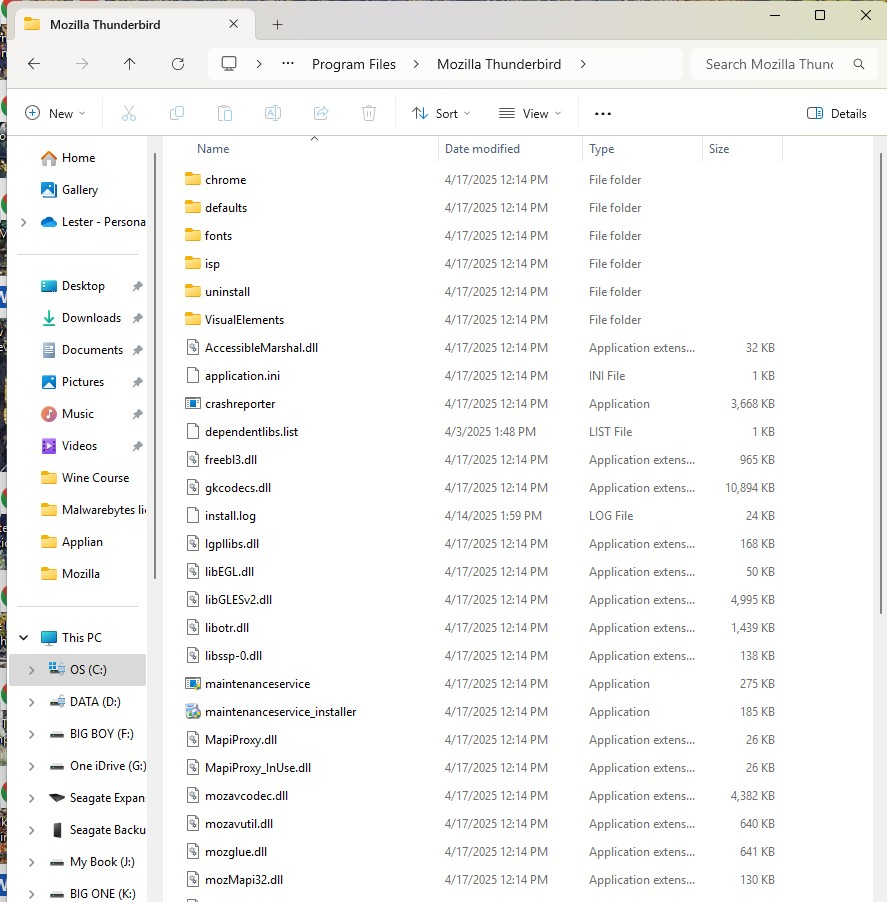Screen dimensions: 887x902
Task: Select the gkcodecs.dll file
Action: (238, 488)
